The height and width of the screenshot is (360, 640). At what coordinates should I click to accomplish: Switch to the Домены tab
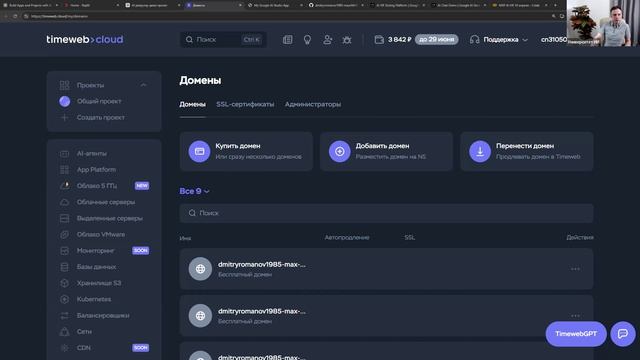point(192,104)
